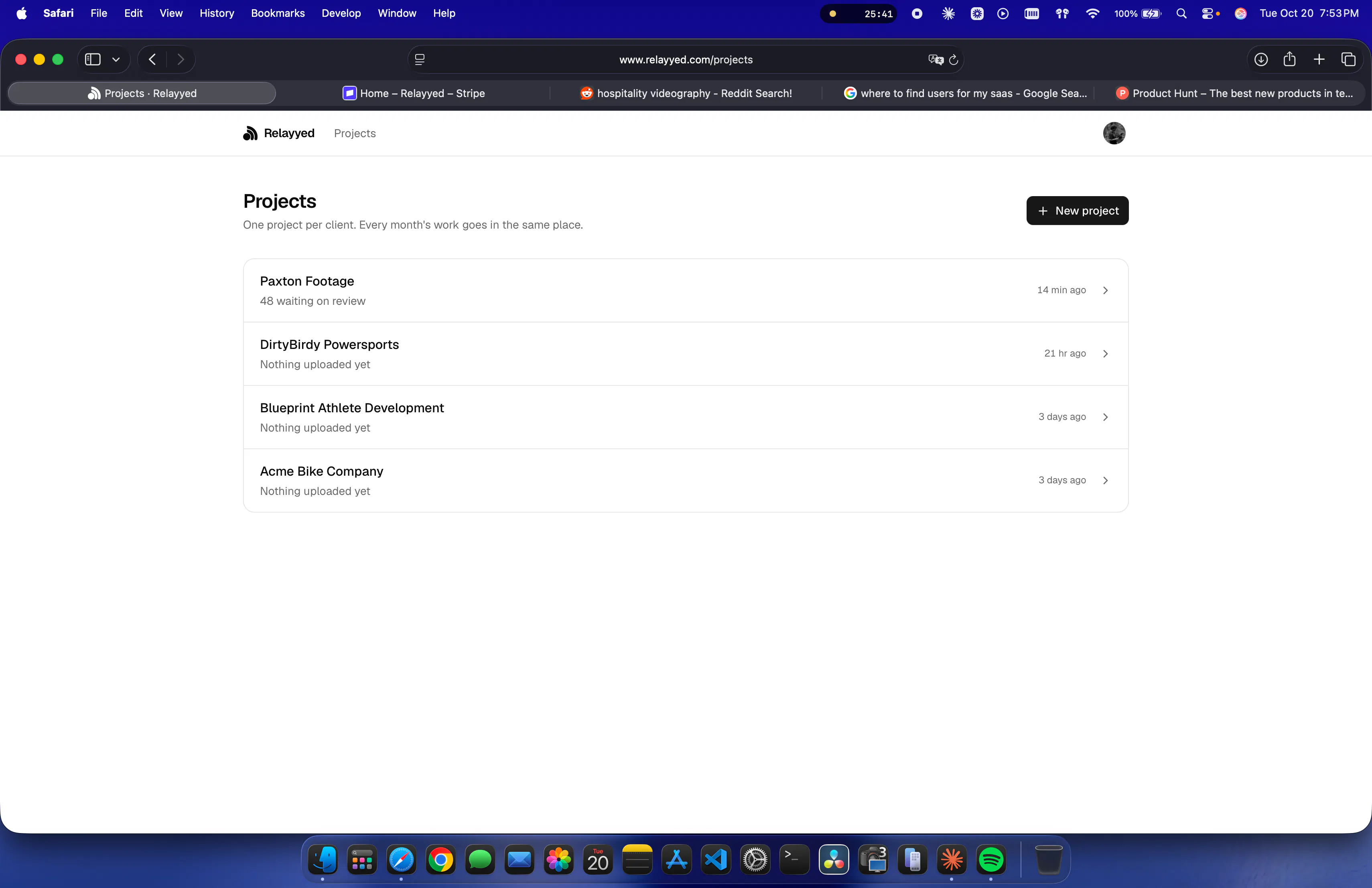Show Safari downloads
1372x888 pixels.
1261,59
